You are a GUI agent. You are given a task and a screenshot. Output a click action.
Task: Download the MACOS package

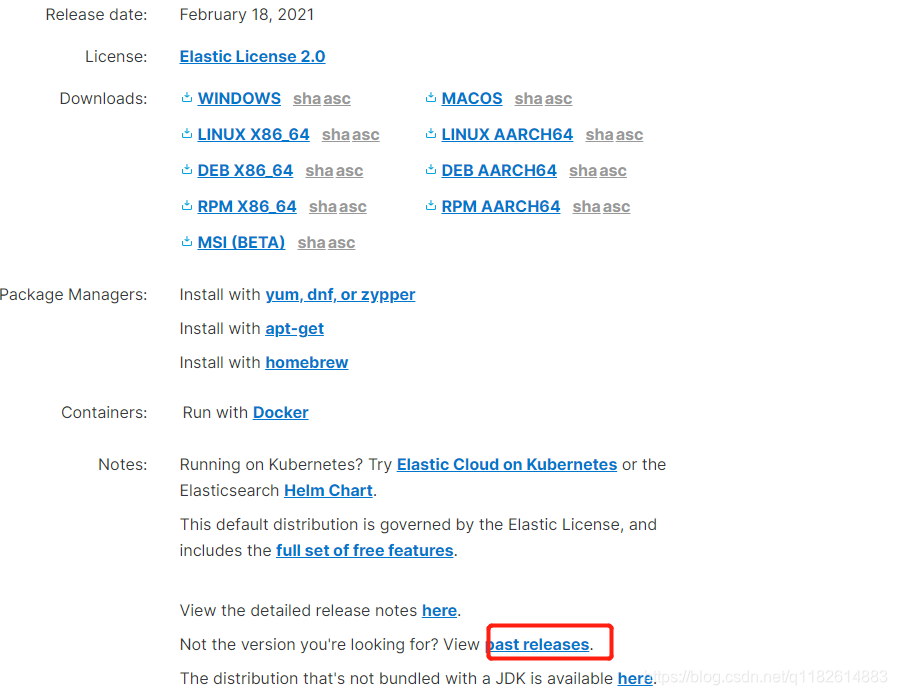pos(472,98)
